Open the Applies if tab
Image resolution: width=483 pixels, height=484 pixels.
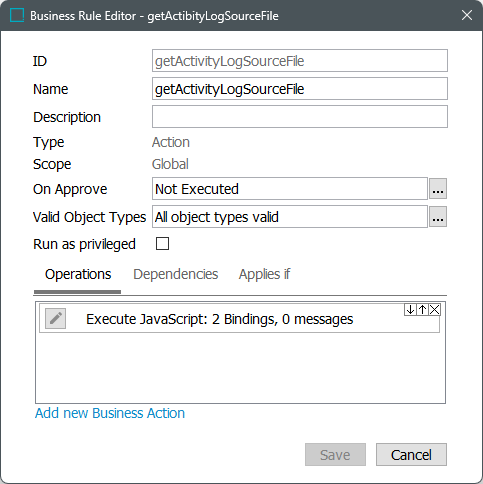[x=264, y=274]
